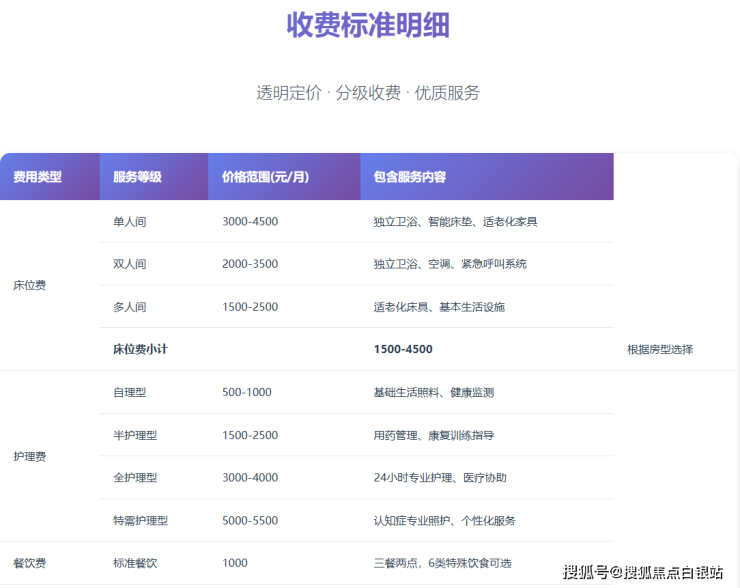Click the 护理费 category cell
Viewport: 740px width, 588px height.
(30, 456)
